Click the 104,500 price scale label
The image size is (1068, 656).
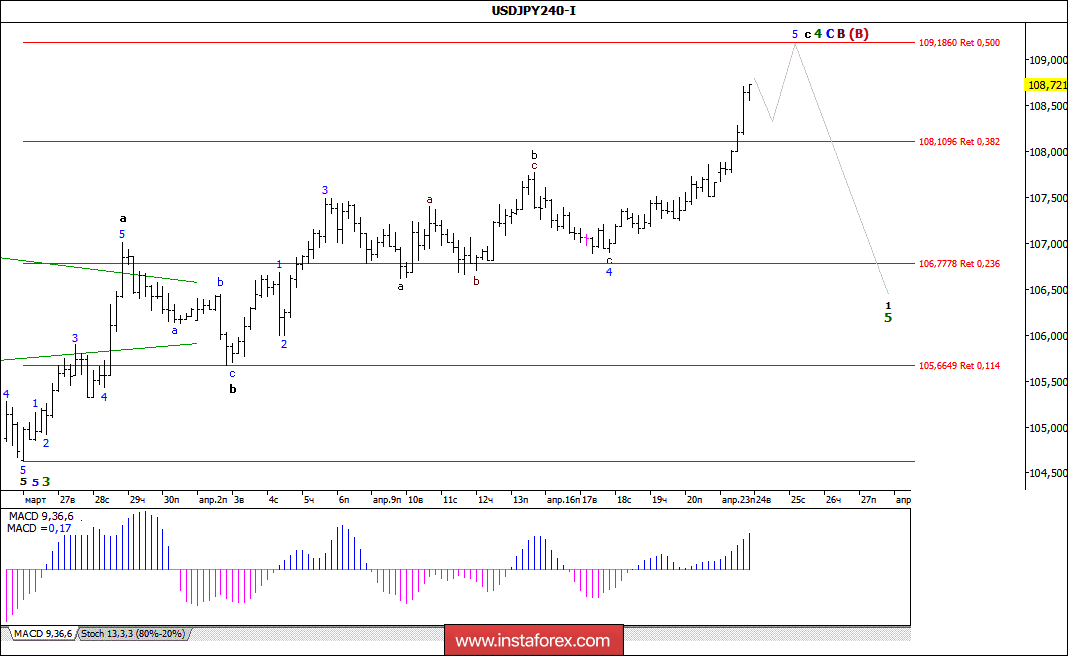(1048, 473)
